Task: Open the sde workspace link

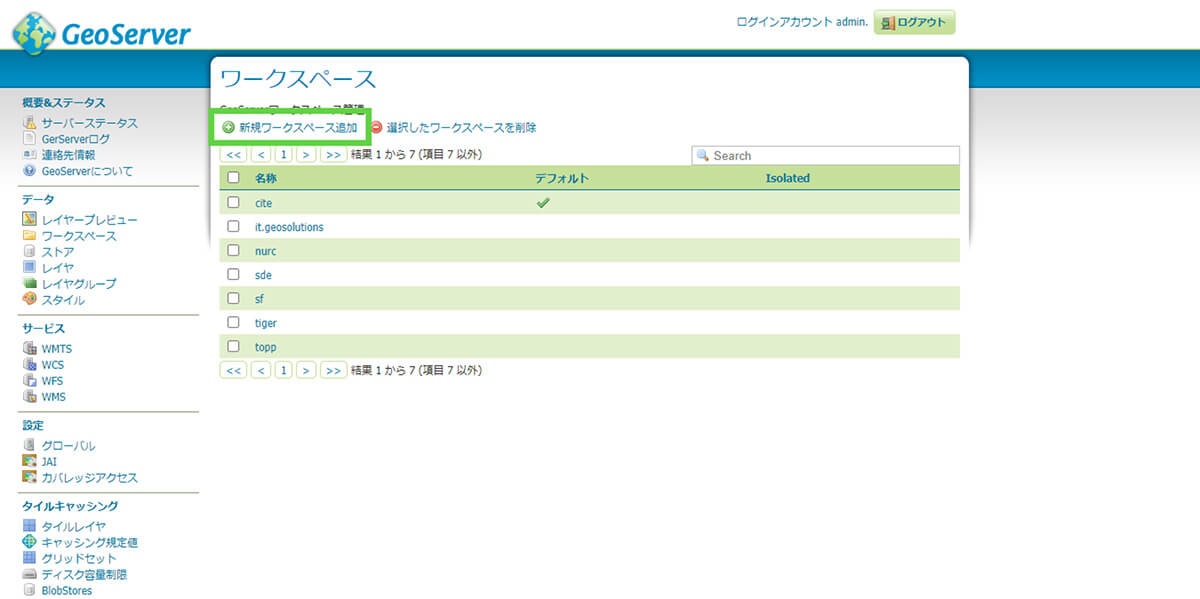Action: pos(263,275)
